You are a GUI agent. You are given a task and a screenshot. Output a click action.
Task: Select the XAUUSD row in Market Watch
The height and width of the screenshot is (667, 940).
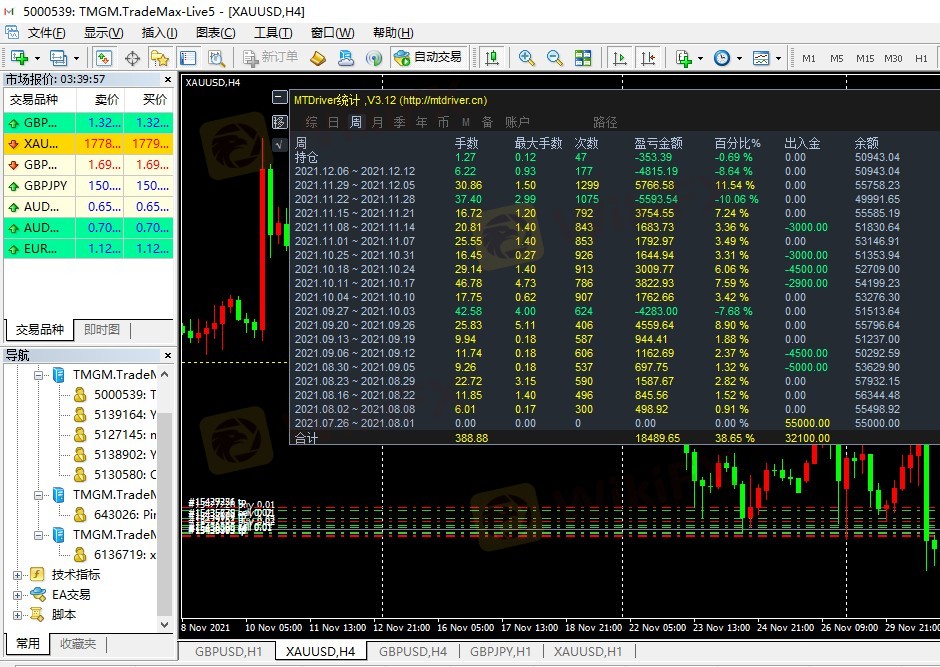pyautogui.click(x=88, y=144)
